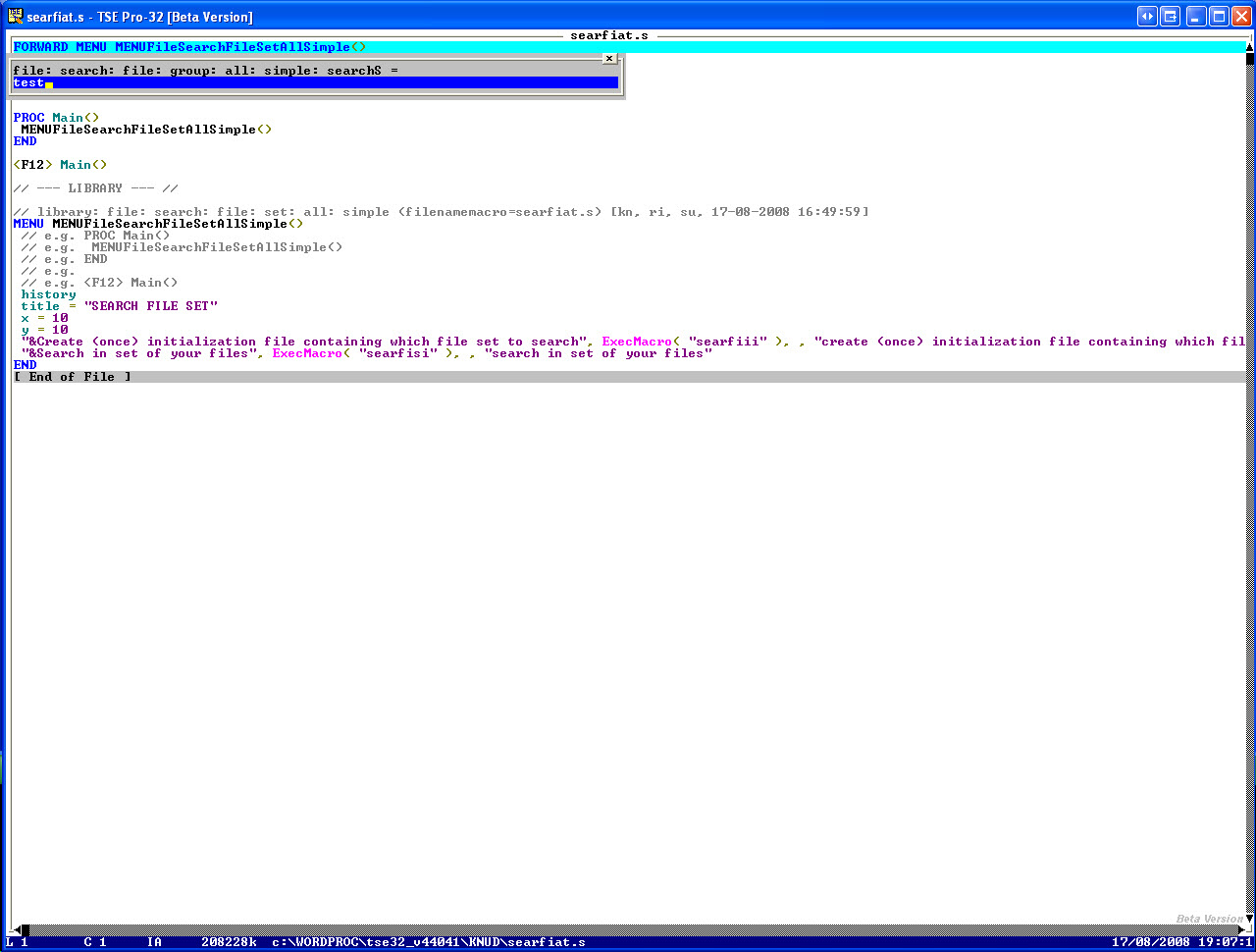
Task: Click the TSE Pro application icon in title bar
Action: click(x=15, y=17)
